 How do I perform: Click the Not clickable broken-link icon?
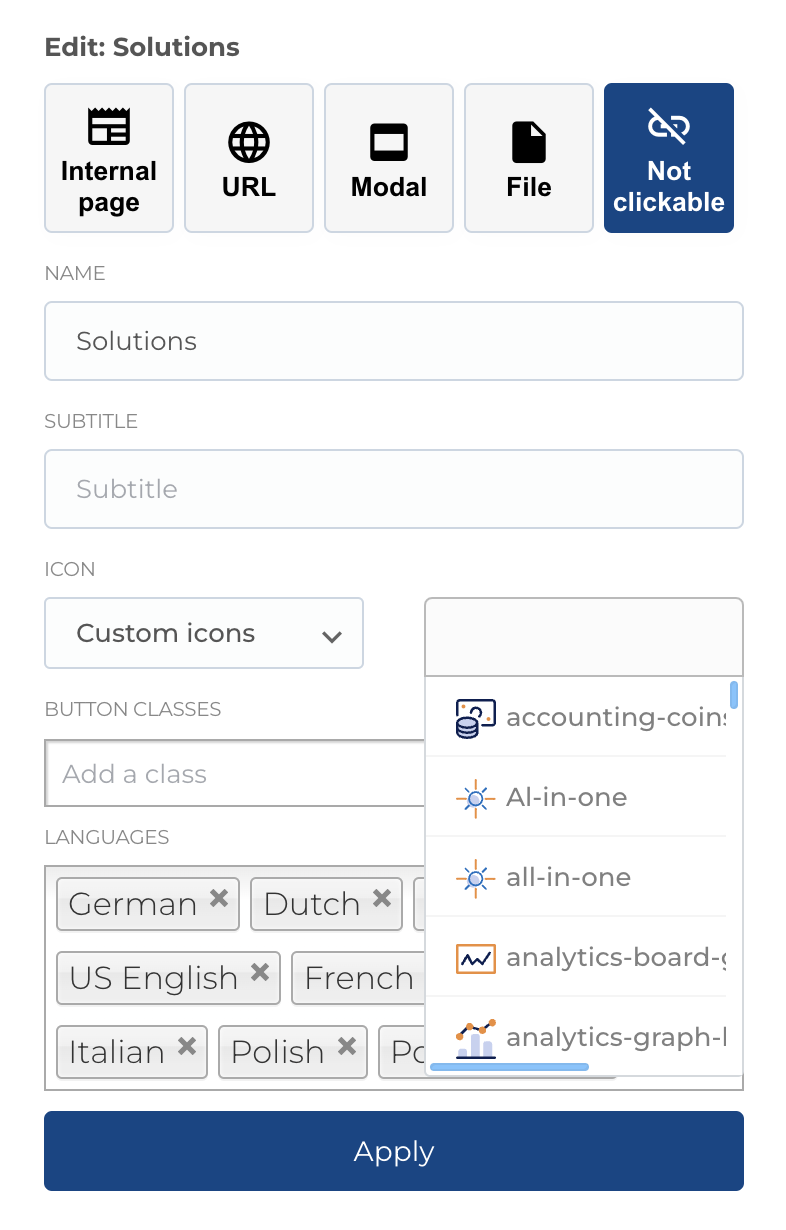click(668, 127)
